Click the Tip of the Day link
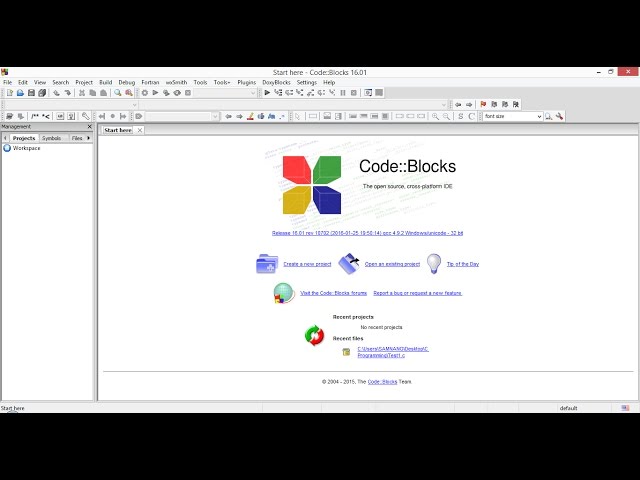The image size is (640, 480). click(x=463, y=264)
